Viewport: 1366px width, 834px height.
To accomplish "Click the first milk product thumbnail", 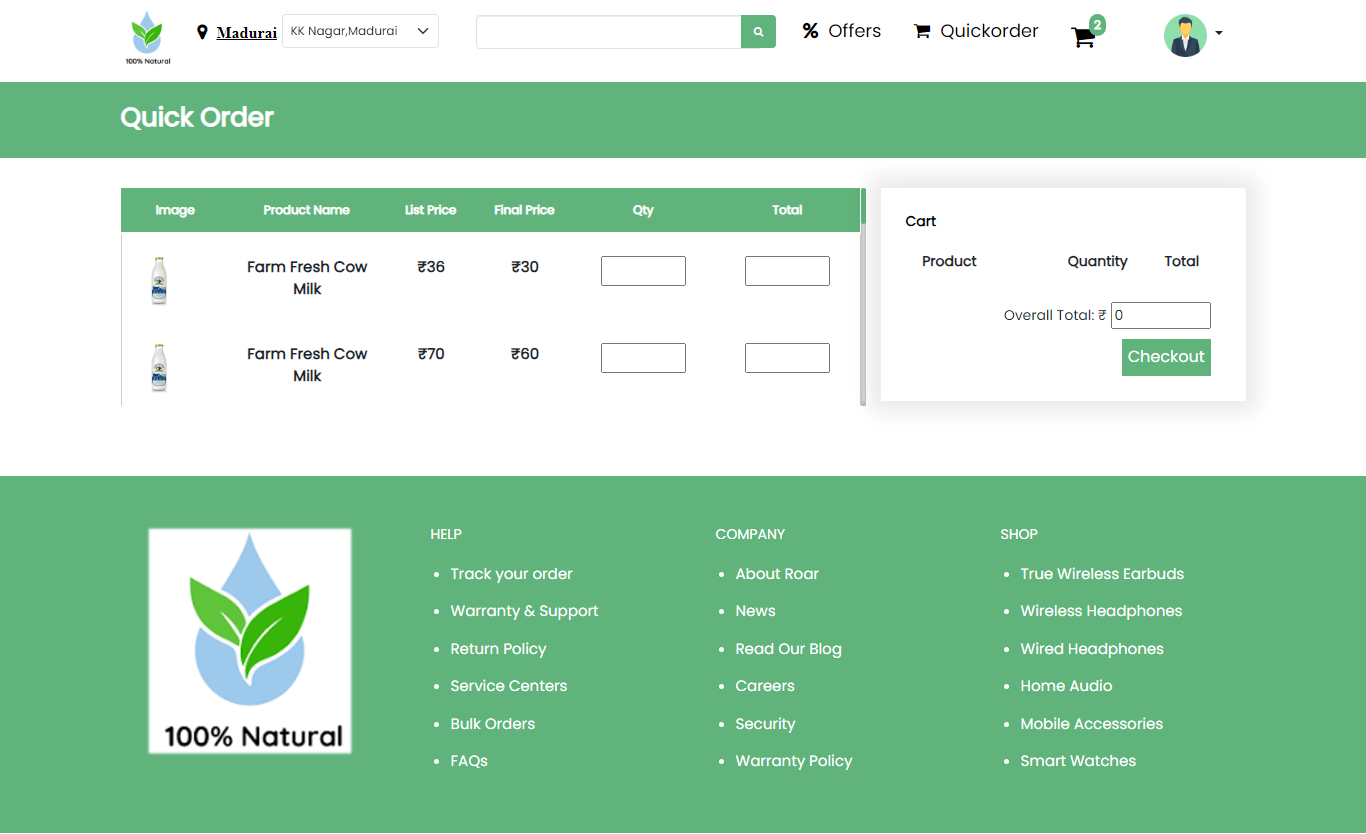I will [159, 280].
